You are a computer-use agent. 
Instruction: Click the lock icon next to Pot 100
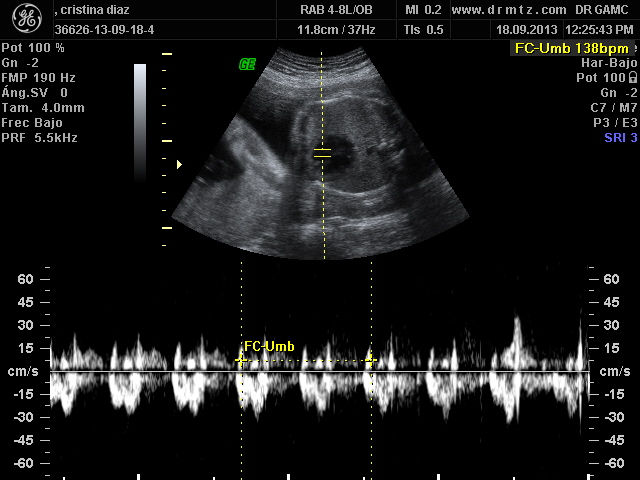[633, 77]
